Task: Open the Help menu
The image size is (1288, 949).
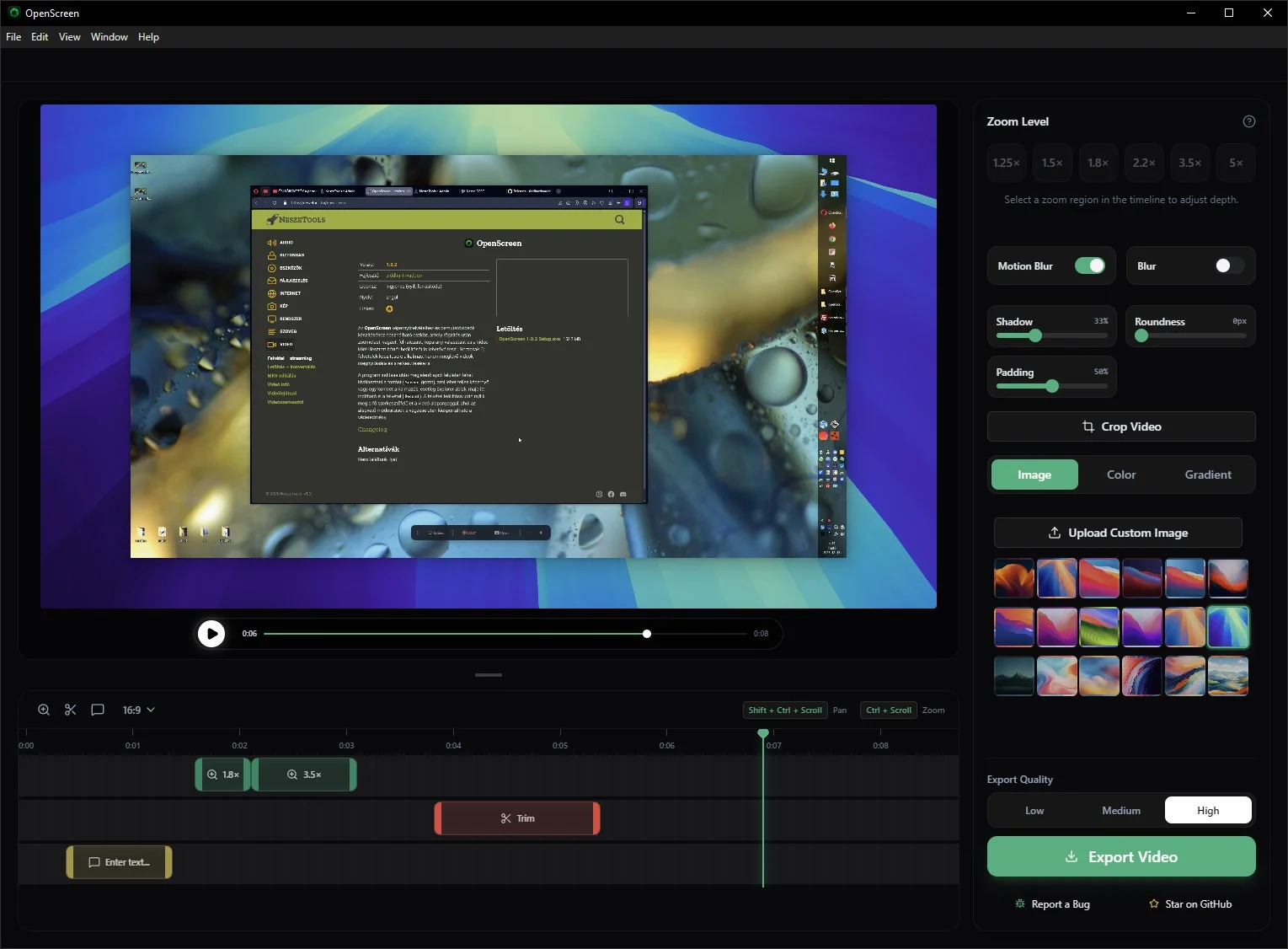Action: coord(148,37)
